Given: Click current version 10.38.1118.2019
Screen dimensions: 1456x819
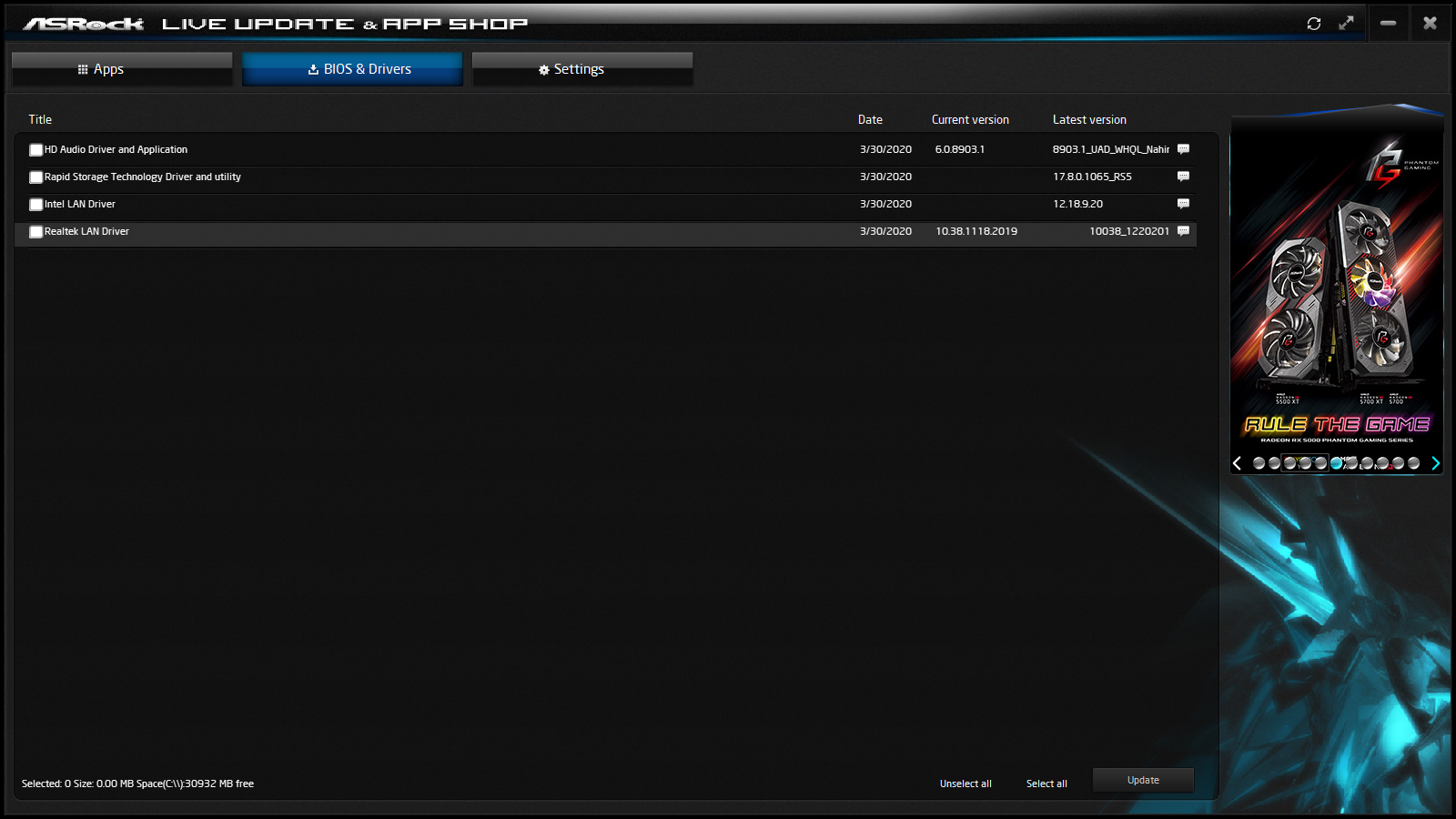Looking at the screenshot, I should click(x=976, y=231).
